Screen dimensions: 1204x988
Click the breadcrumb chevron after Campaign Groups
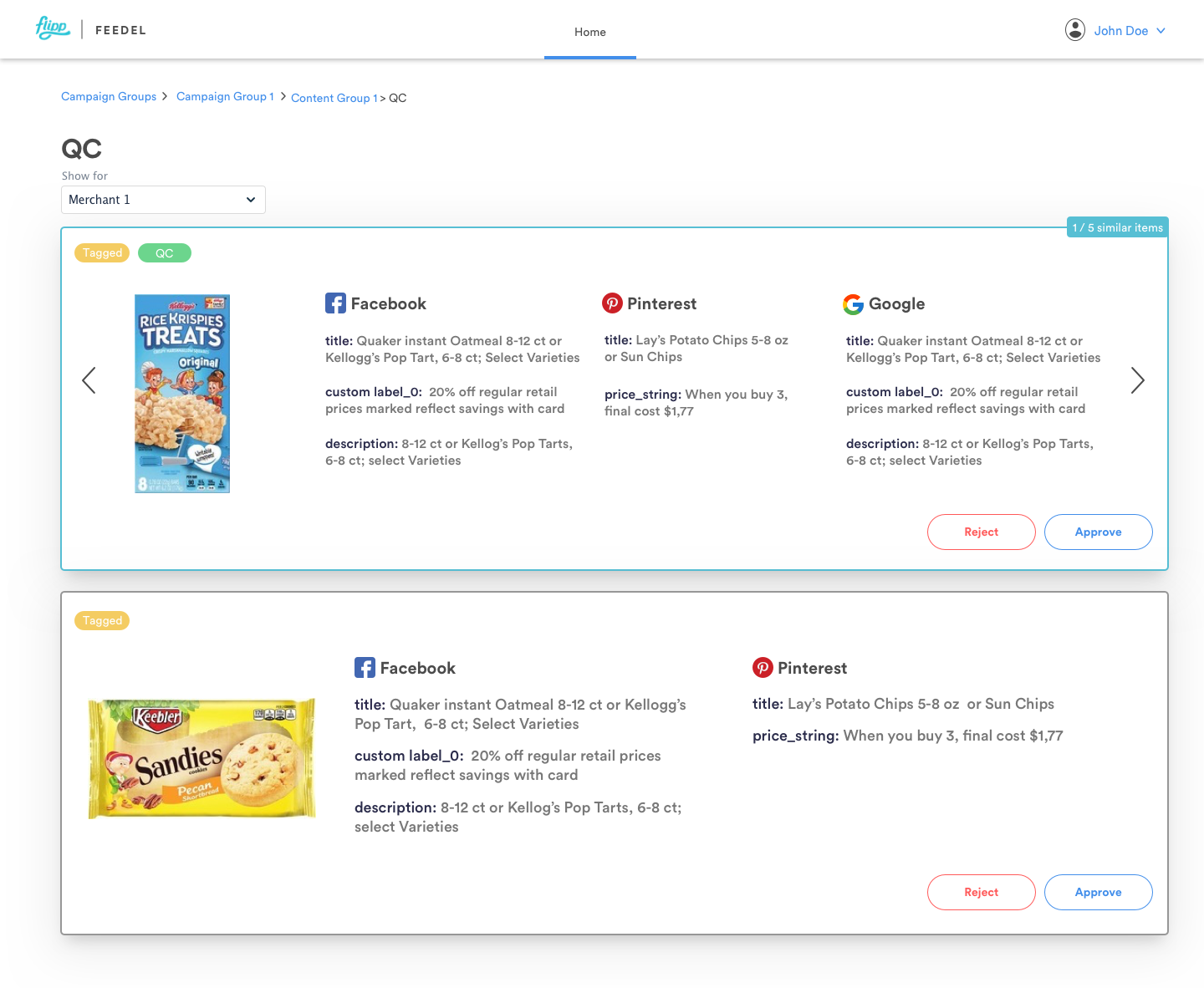[165, 96]
